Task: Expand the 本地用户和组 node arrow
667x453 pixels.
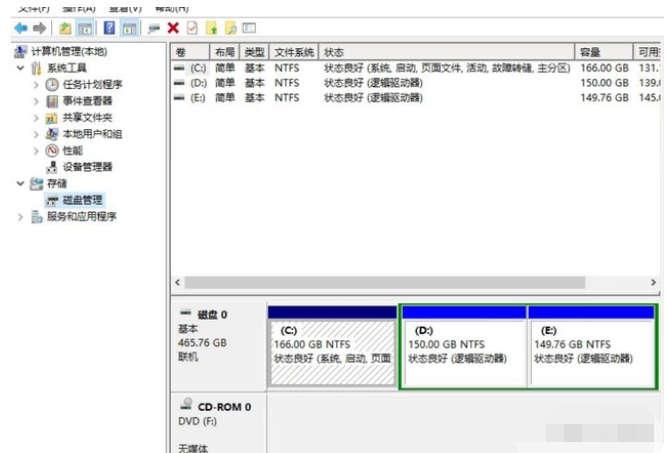Action: (x=36, y=134)
